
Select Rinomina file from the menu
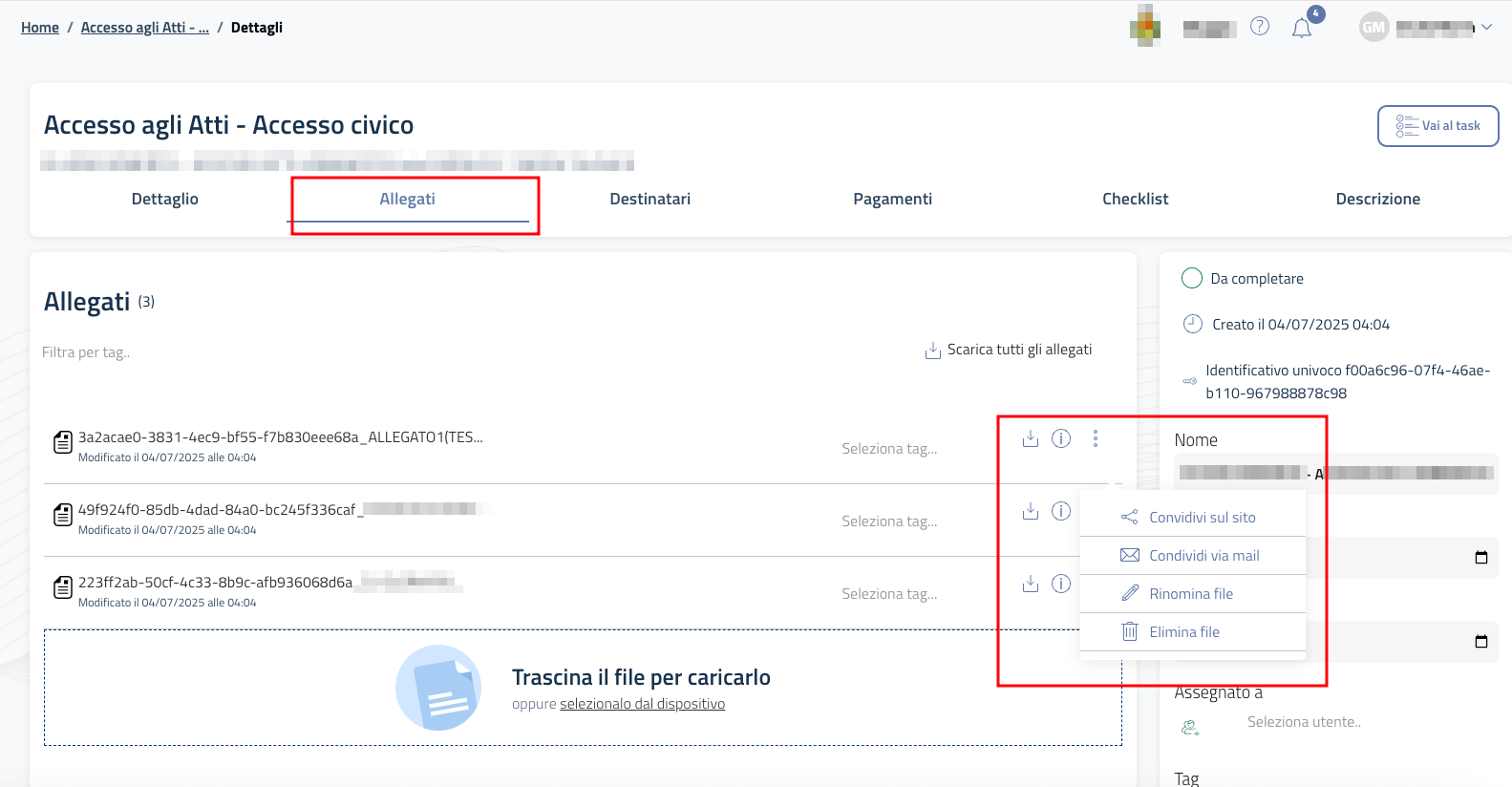[x=1190, y=594]
